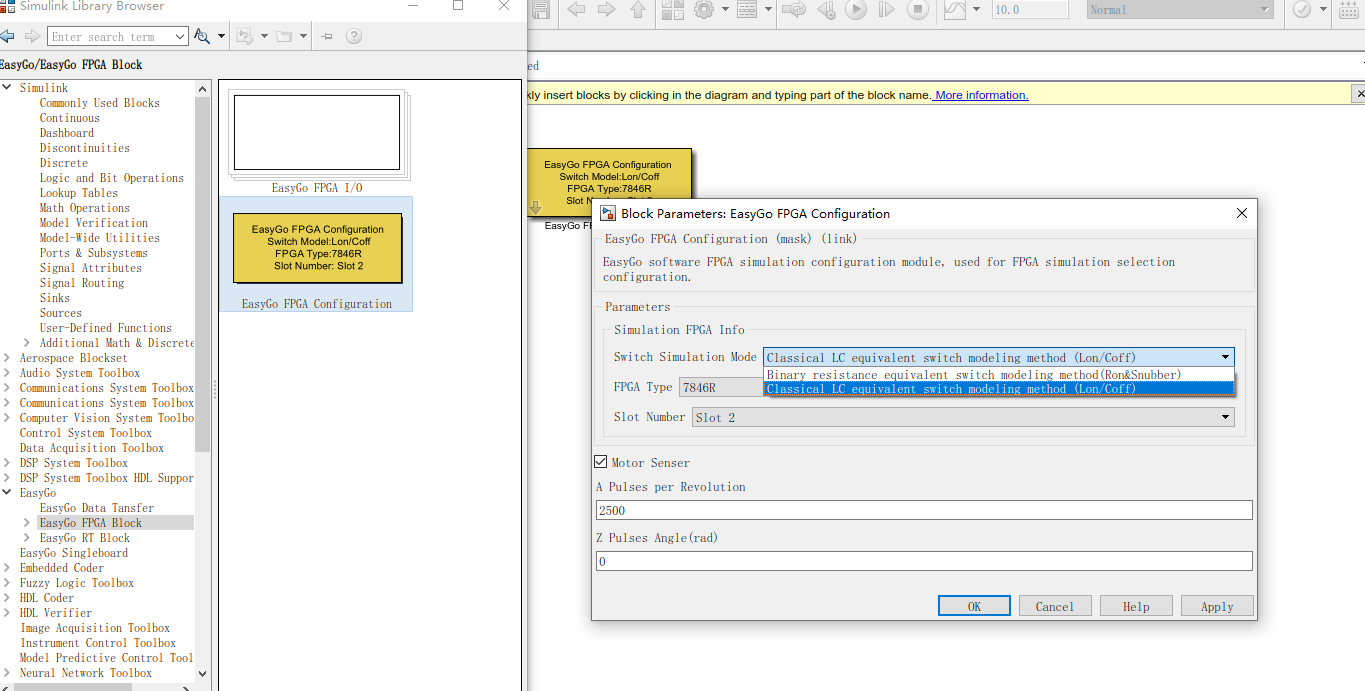Click the block search magnifier icon
The height and width of the screenshot is (691, 1365).
point(202,36)
